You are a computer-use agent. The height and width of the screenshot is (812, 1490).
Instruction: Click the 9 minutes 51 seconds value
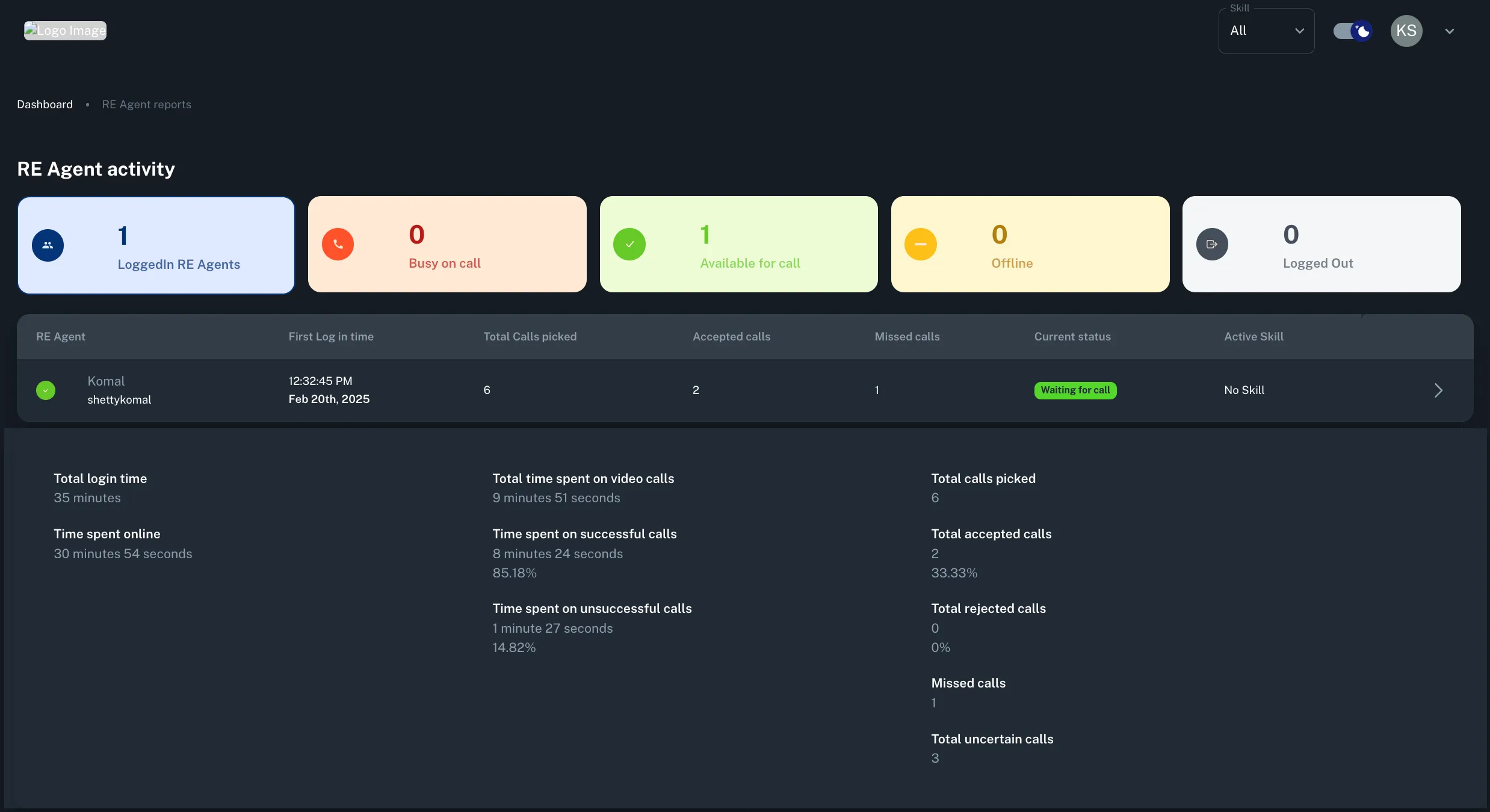pyautogui.click(x=556, y=497)
